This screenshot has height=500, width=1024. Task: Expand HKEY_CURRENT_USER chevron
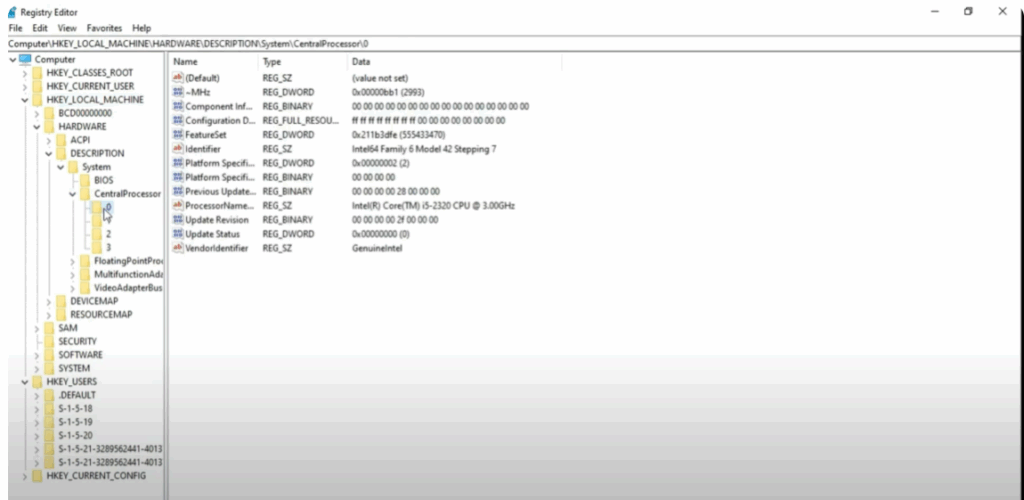[x=25, y=87]
